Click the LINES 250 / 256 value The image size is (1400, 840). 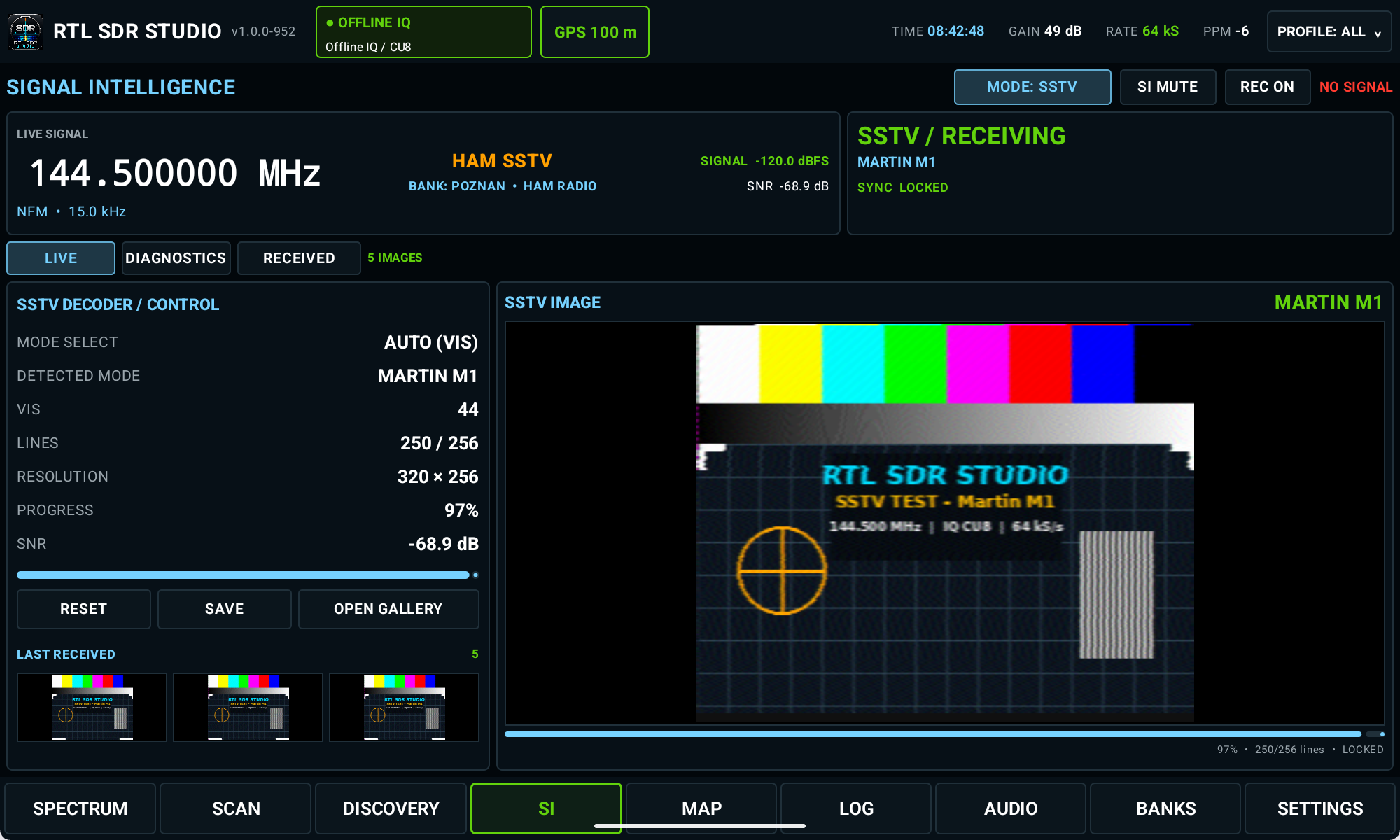click(x=439, y=443)
